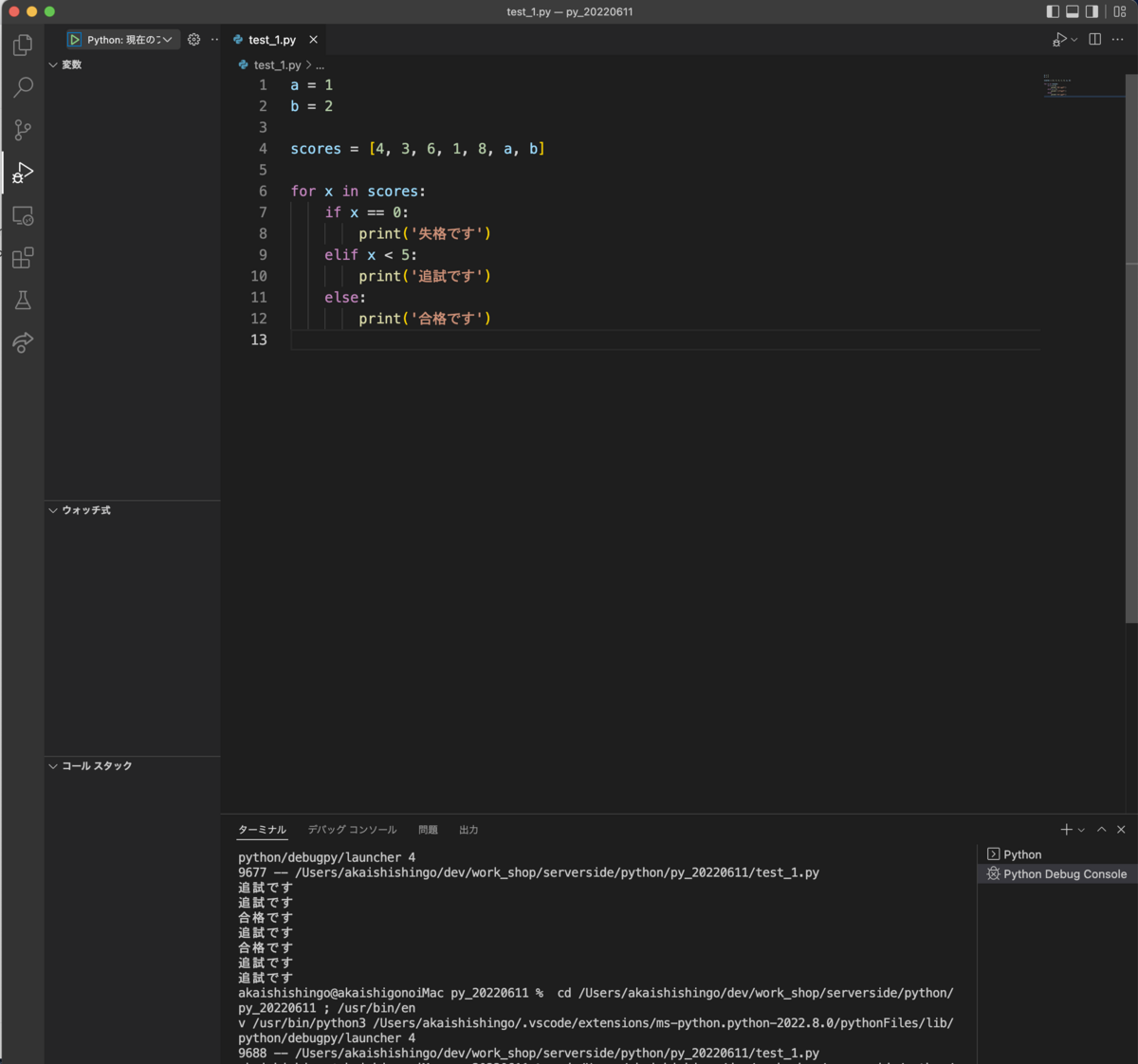Screen dimensions: 1138x1064
Task: Open the Extensions icon in the sidebar
Action: pyautogui.click(x=22, y=258)
